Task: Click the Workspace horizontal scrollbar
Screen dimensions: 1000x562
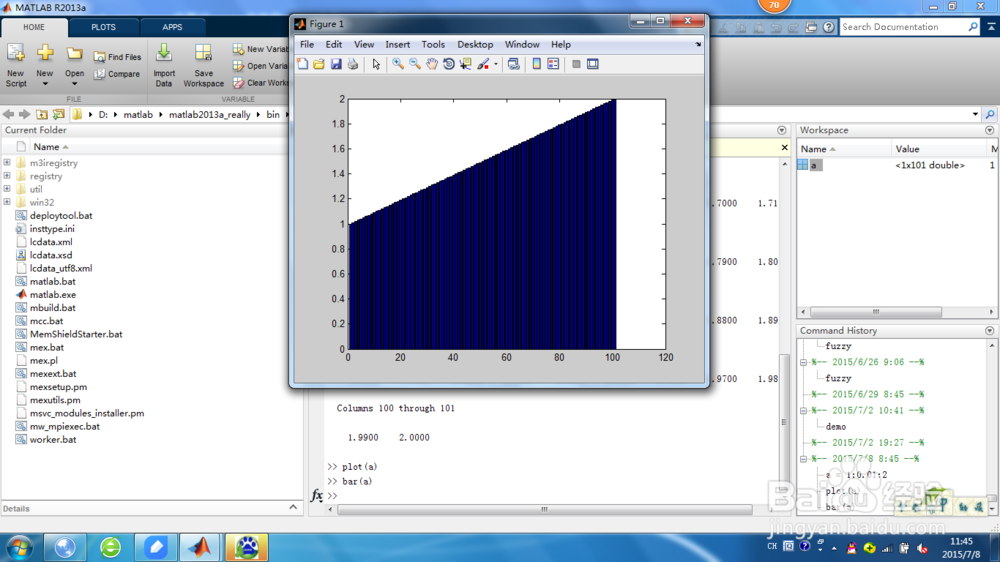Action: pos(876,312)
